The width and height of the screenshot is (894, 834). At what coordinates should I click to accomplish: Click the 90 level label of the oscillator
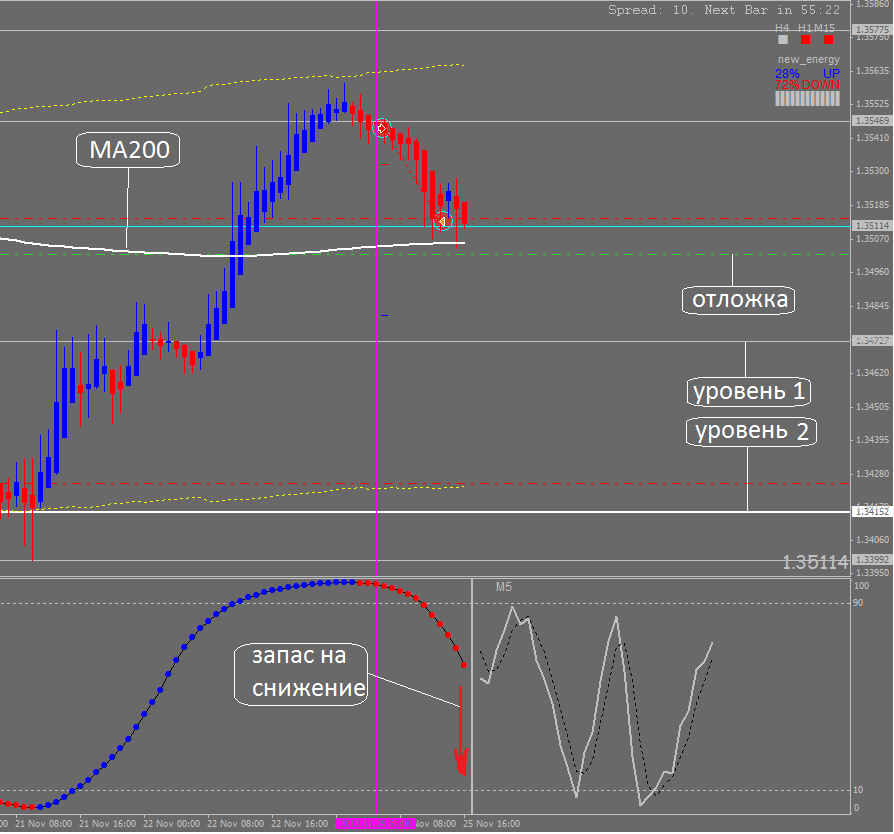[858, 603]
